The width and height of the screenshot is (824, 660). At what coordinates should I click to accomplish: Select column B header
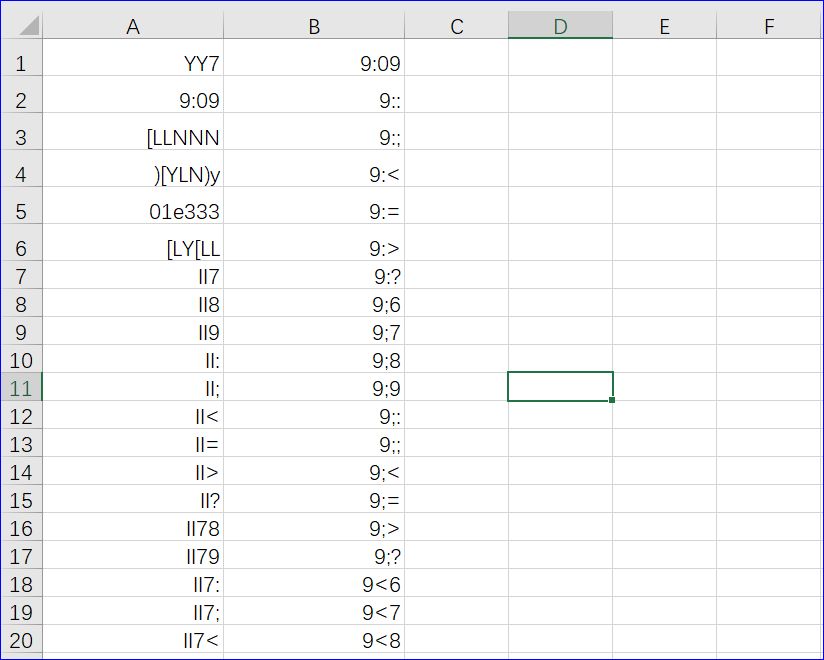314,26
